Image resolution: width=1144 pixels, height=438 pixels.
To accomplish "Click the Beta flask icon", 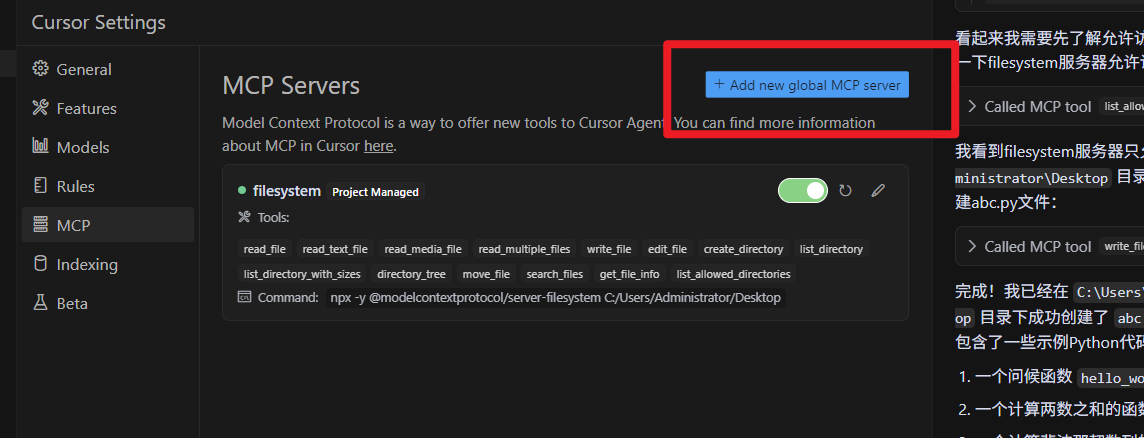I will click(40, 302).
